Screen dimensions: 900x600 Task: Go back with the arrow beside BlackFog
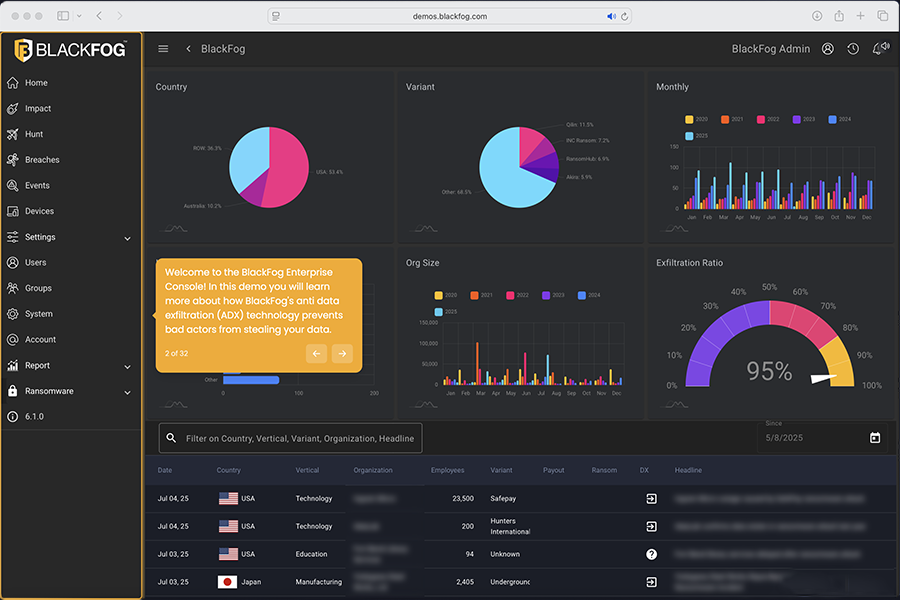pos(188,49)
